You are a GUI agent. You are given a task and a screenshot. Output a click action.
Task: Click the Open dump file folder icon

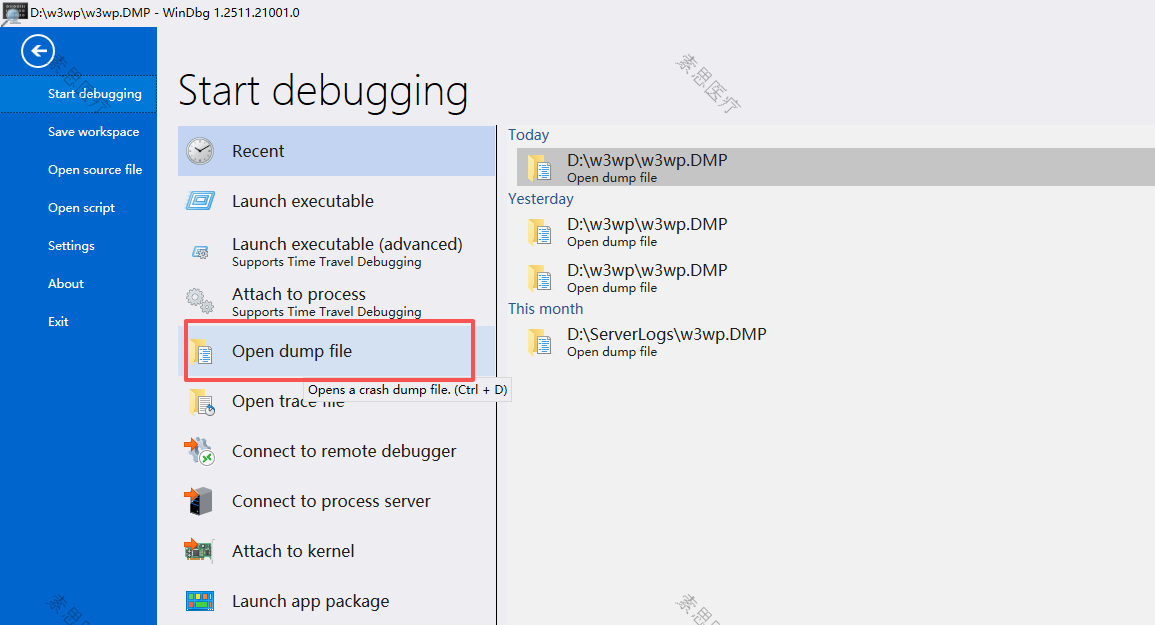click(201, 352)
